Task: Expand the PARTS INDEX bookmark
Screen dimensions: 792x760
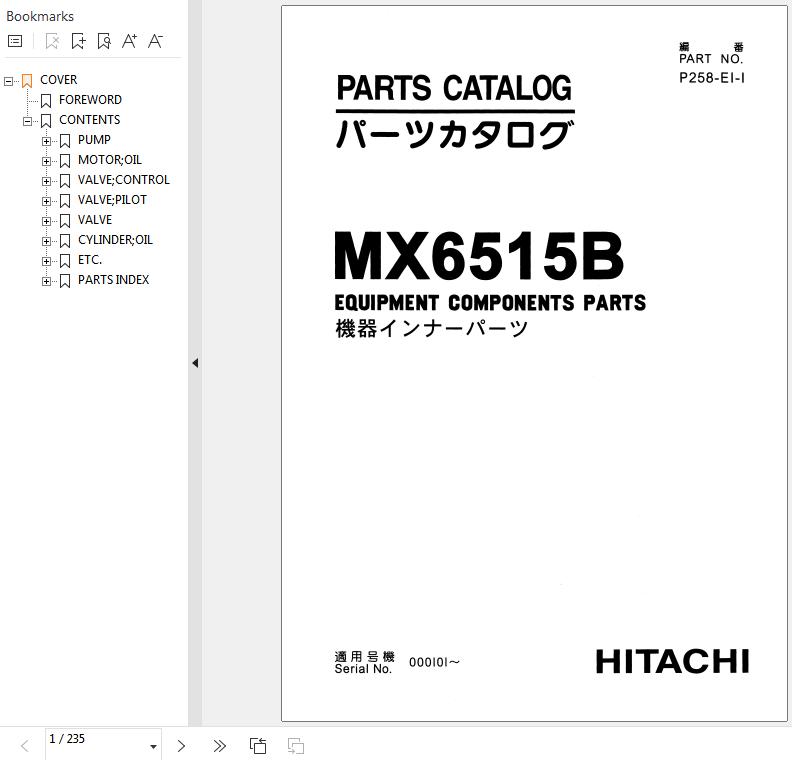Action: 46,281
